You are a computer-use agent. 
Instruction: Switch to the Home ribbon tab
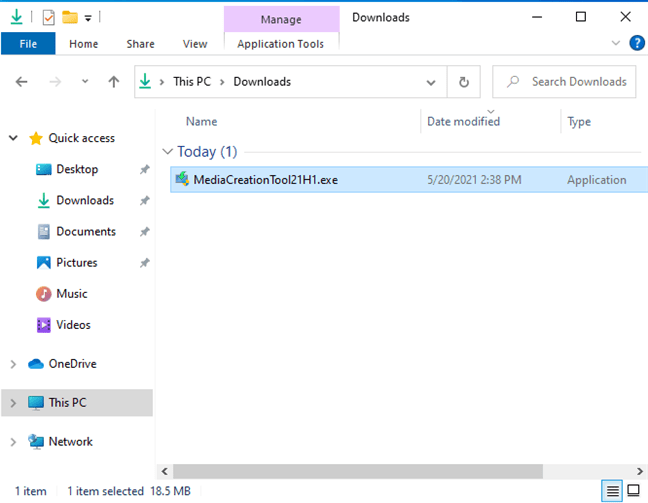tap(83, 44)
